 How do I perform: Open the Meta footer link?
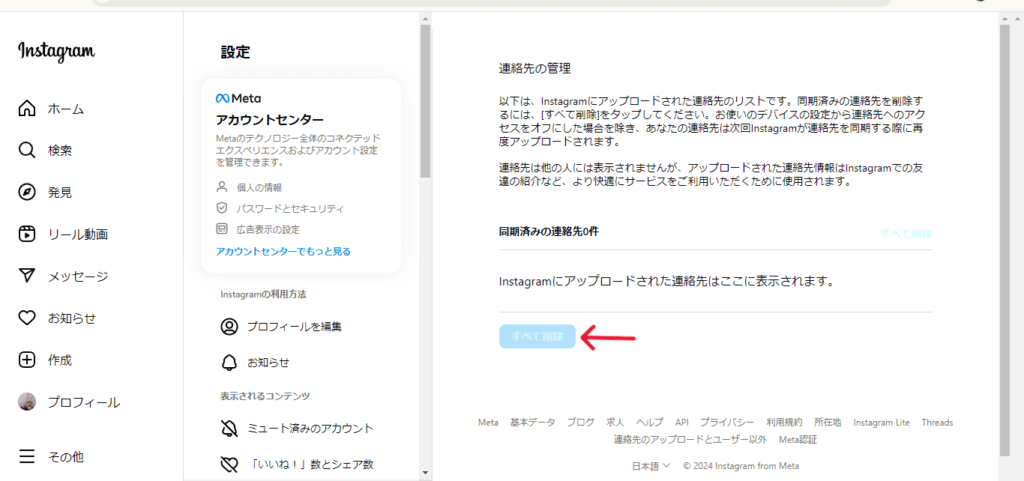(488, 422)
